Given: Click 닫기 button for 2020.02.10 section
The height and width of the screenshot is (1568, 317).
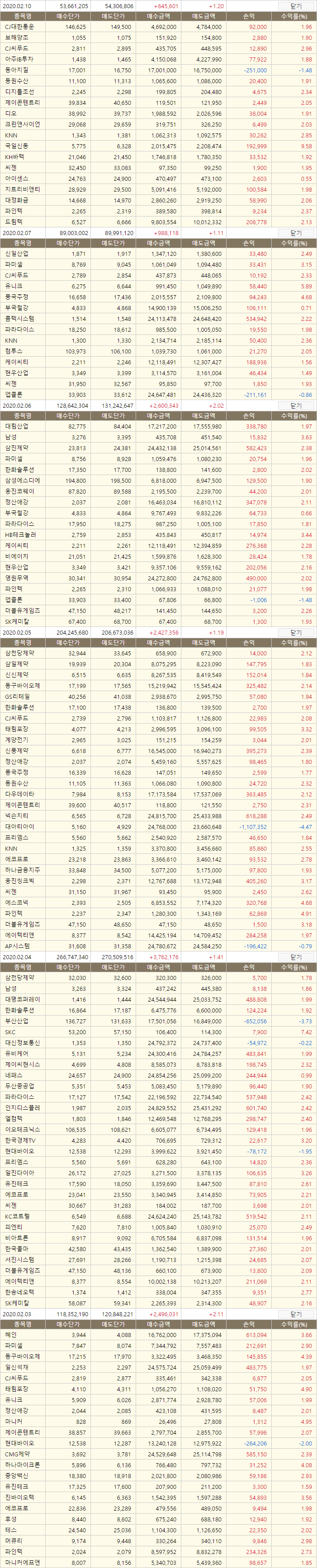Looking at the screenshot, I should [295, 5].
